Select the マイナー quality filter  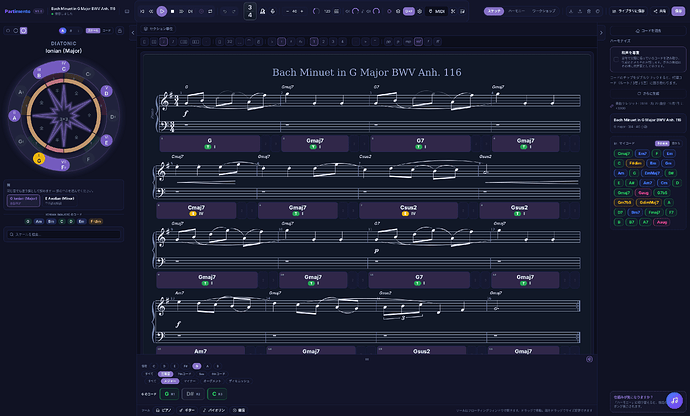pos(190,381)
